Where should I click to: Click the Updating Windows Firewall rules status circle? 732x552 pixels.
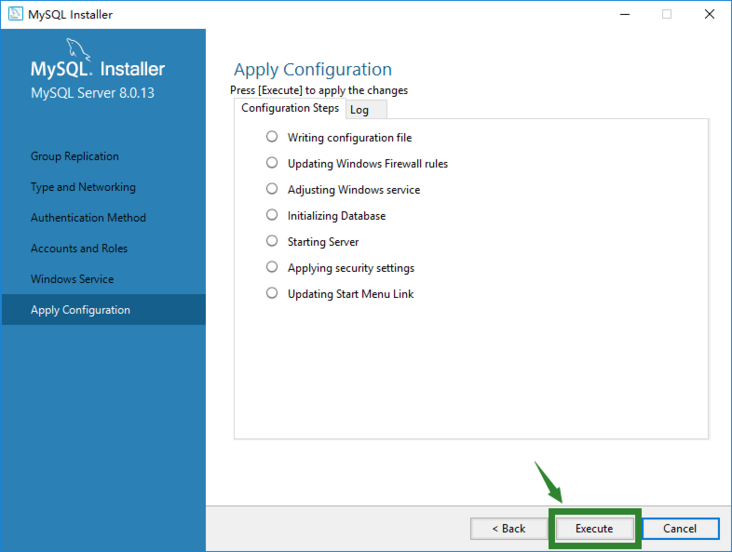(x=272, y=163)
